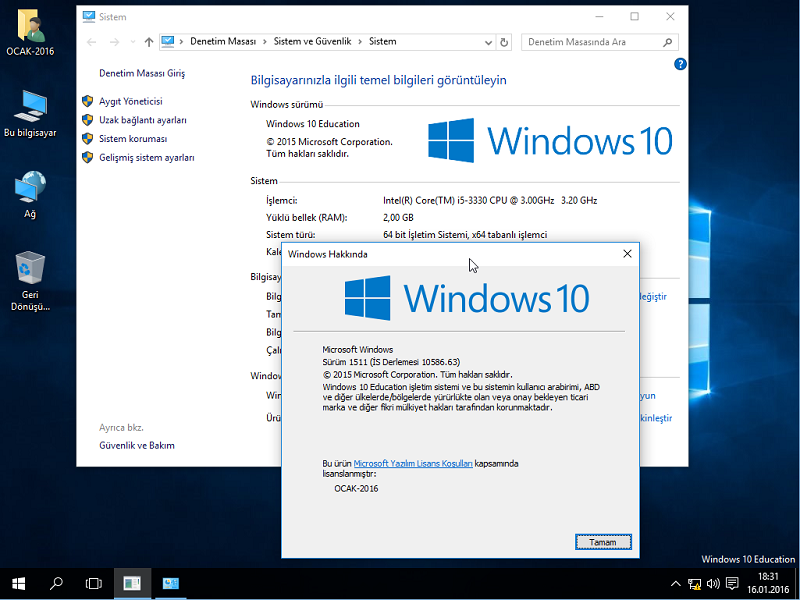Select the Sürüm 1511 build text
This screenshot has height=600, width=800.
pyautogui.click(x=391, y=362)
